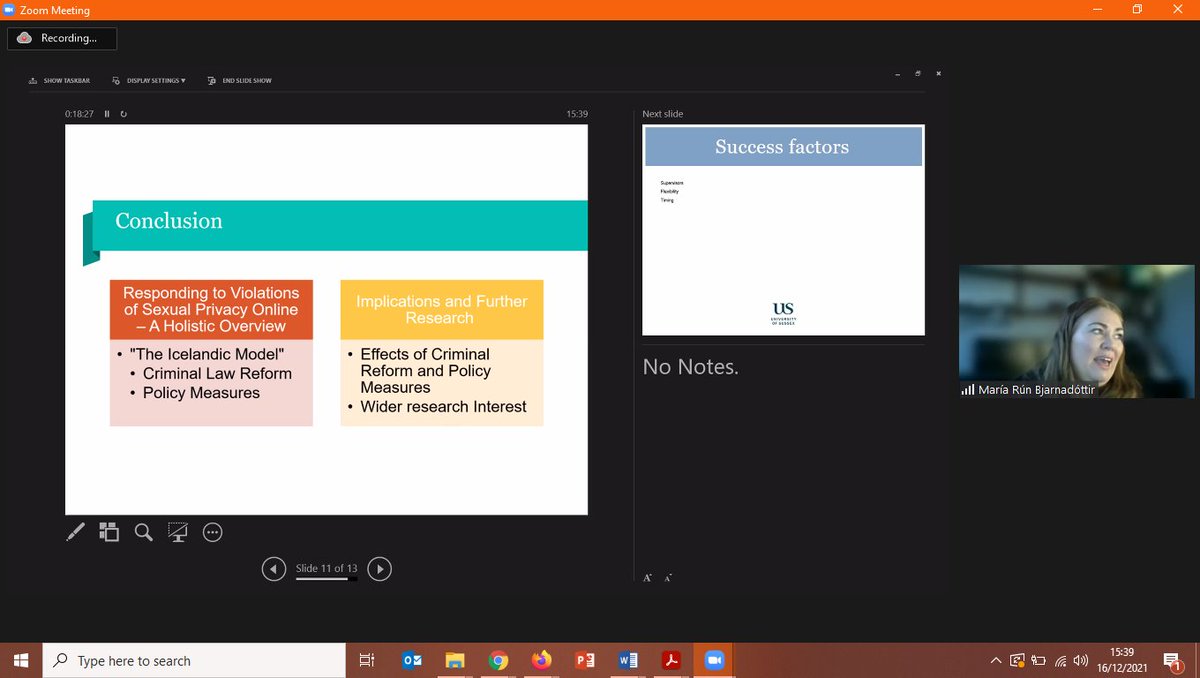
Task: Click the Windows taskbar search box
Action: coord(194,660)
